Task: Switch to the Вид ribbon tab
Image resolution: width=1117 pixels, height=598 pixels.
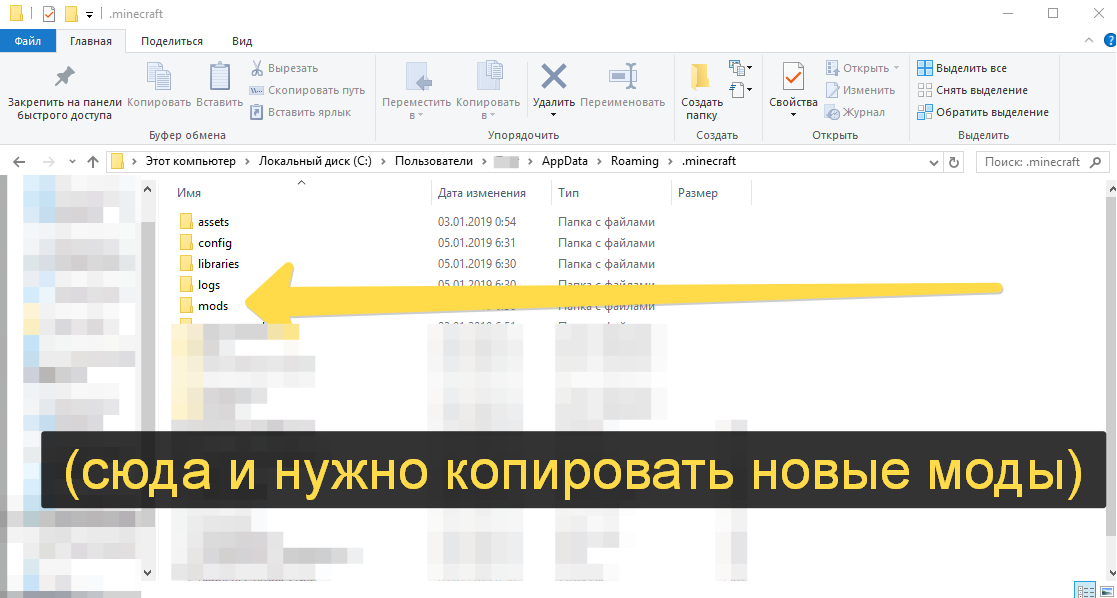Action: (x=241, y=41)
